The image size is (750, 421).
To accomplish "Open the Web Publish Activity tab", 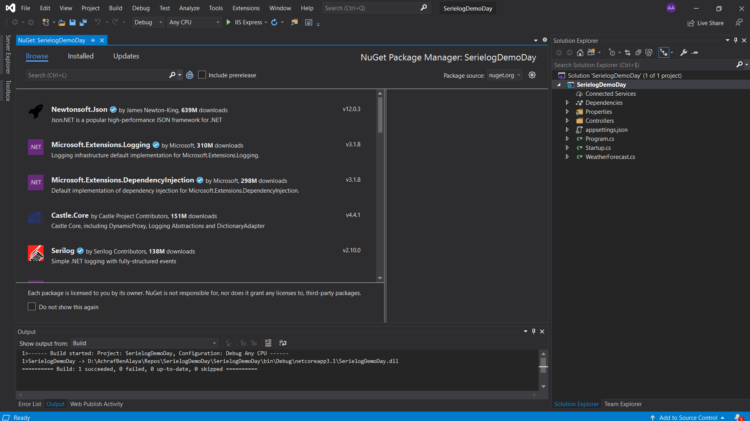I will (x=96, y=404).
